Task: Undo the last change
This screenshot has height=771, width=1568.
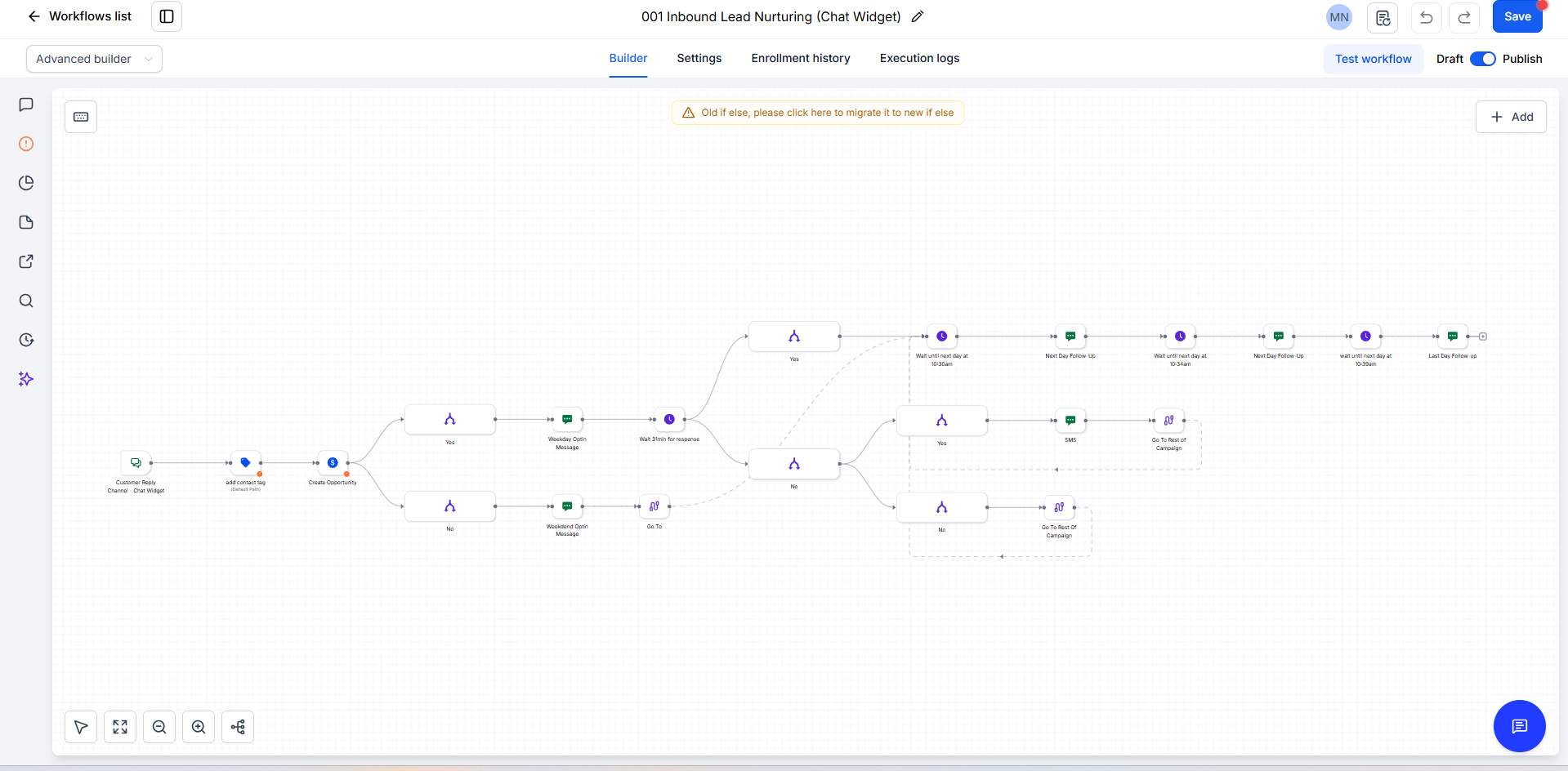Action: tap(1426, 17)
